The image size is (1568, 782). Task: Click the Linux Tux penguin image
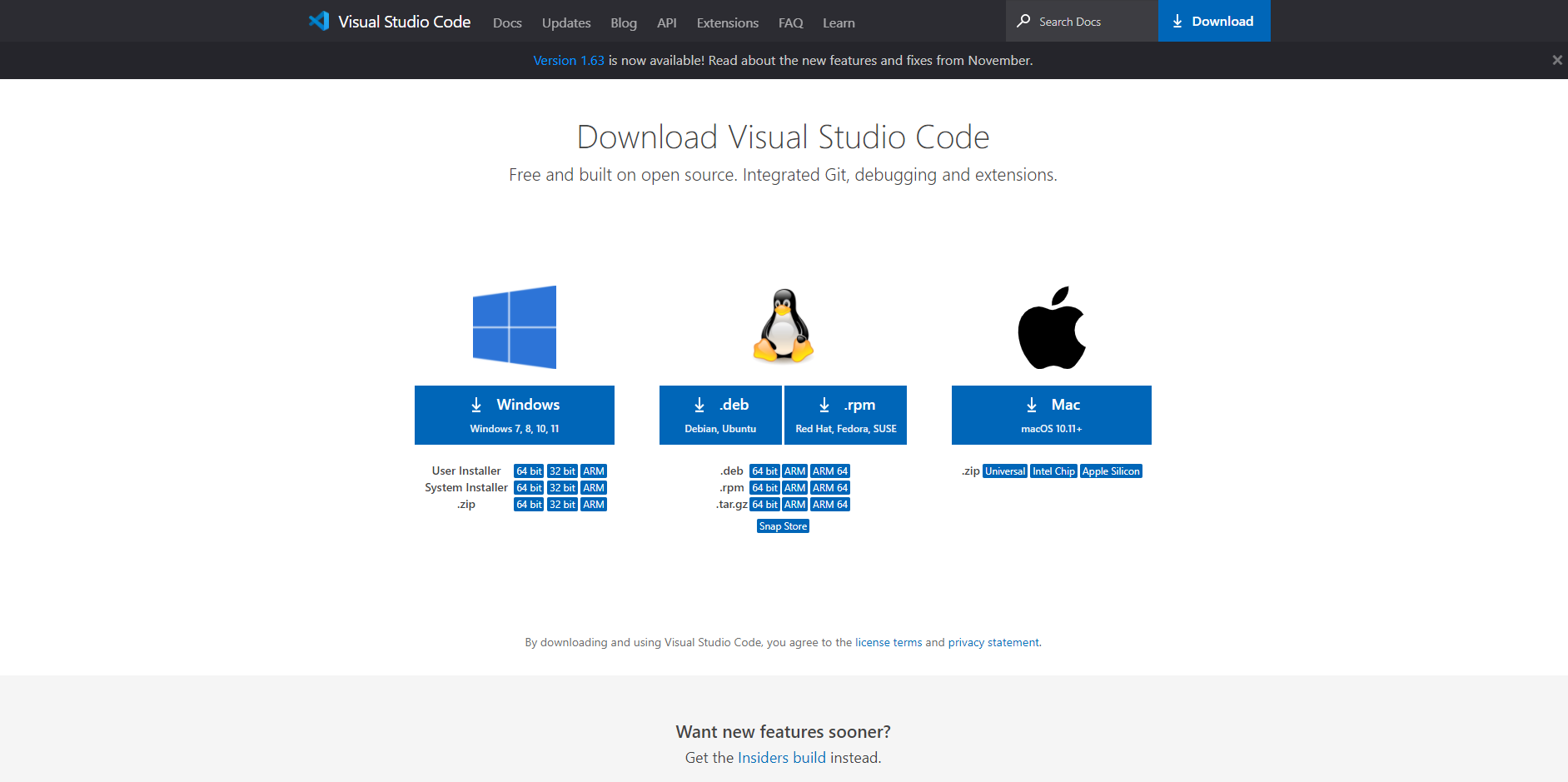783,326
